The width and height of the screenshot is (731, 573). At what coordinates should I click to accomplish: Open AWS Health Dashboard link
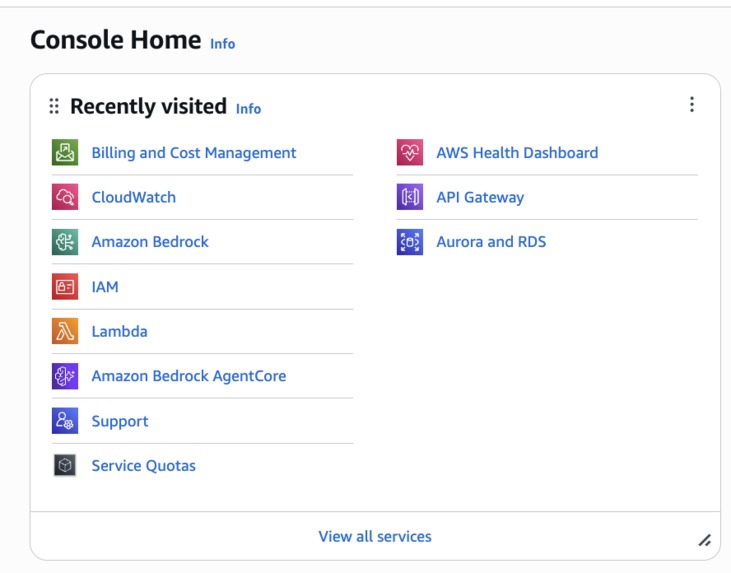[x=517, y=152]
